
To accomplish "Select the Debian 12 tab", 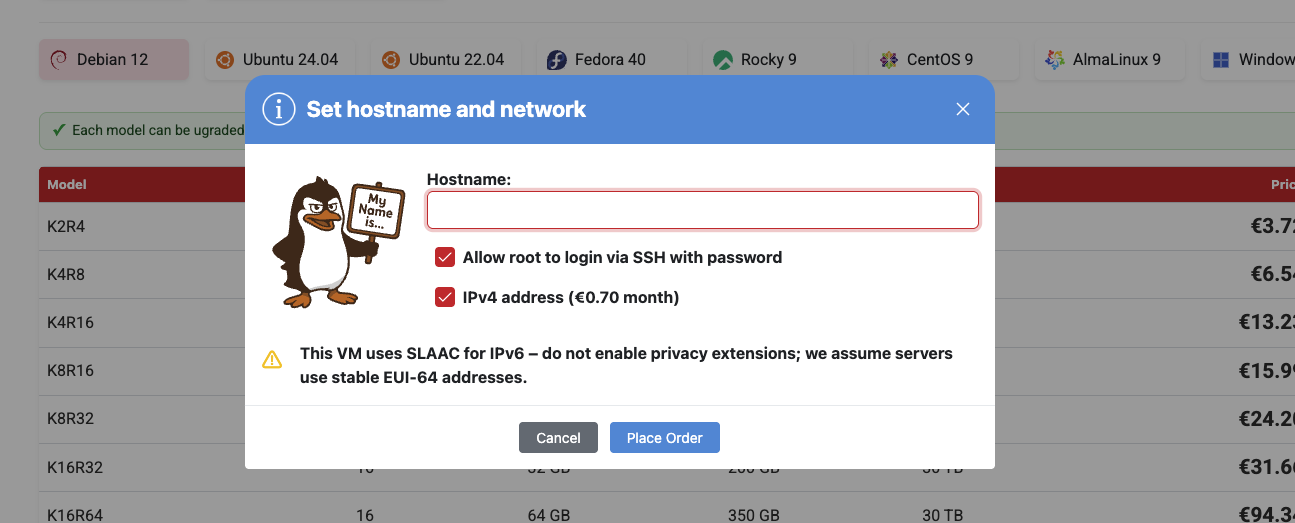I will 114,60.
